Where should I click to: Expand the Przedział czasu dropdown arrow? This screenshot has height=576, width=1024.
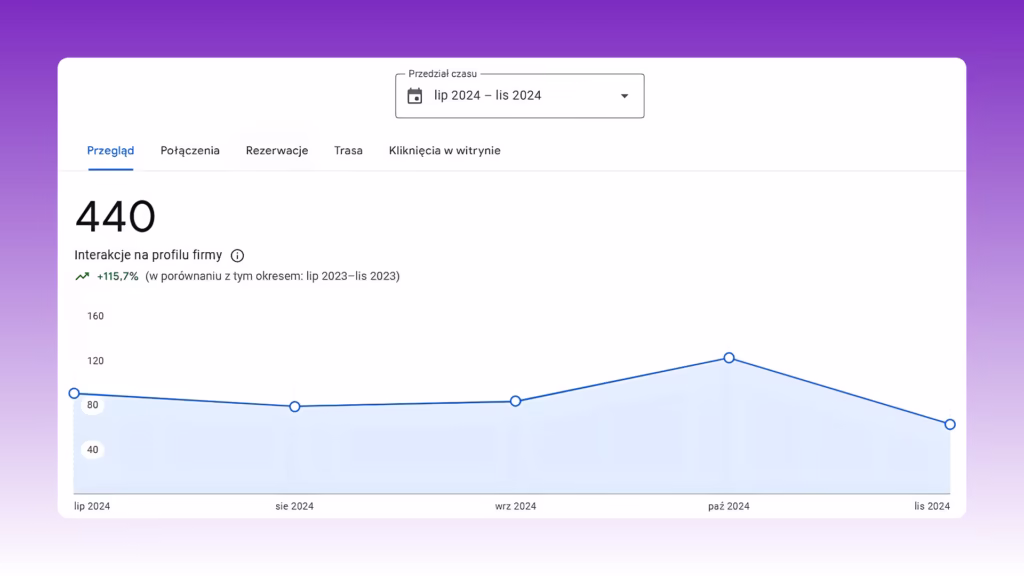624,96
